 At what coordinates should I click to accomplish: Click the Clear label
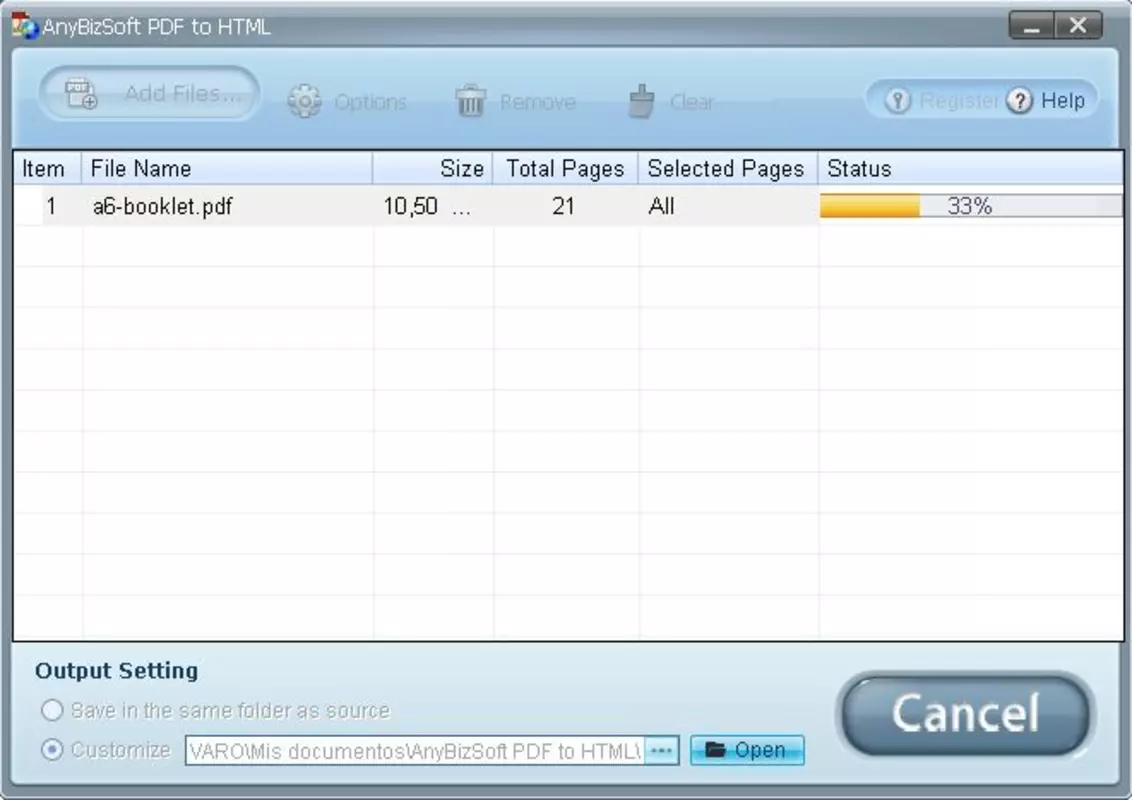[x=692, y=102]
